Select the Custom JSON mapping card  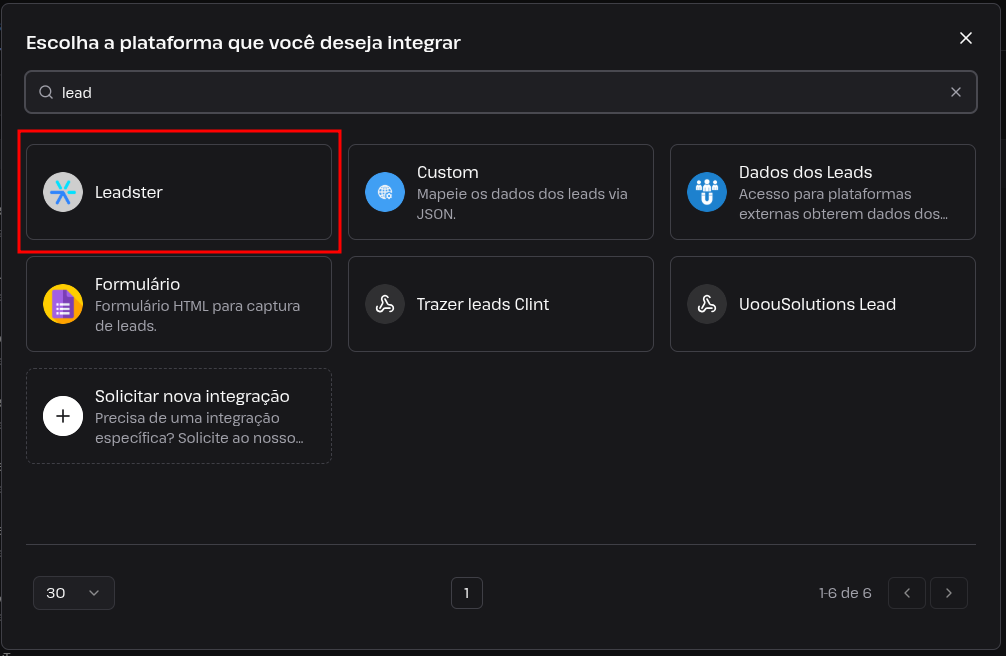[x=501, y=192]
